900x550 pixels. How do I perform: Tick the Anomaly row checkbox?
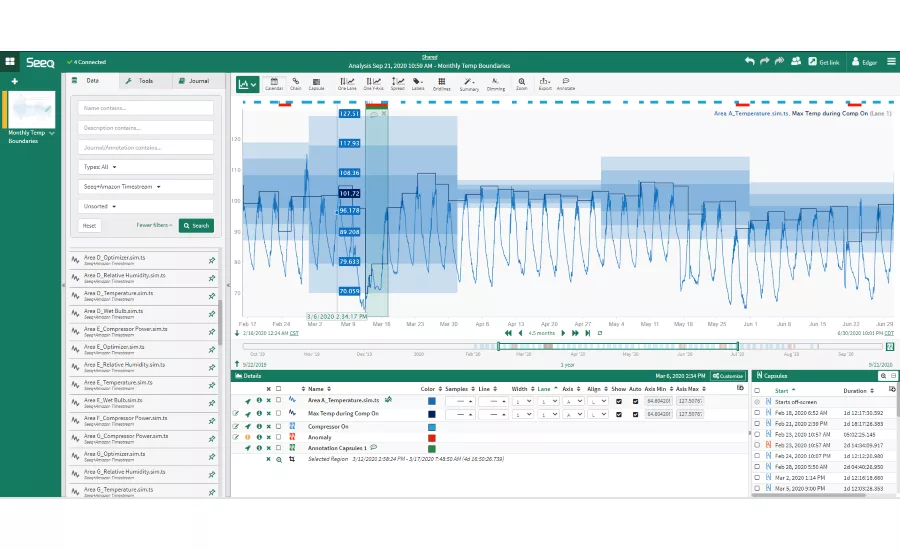pos(278,437)
